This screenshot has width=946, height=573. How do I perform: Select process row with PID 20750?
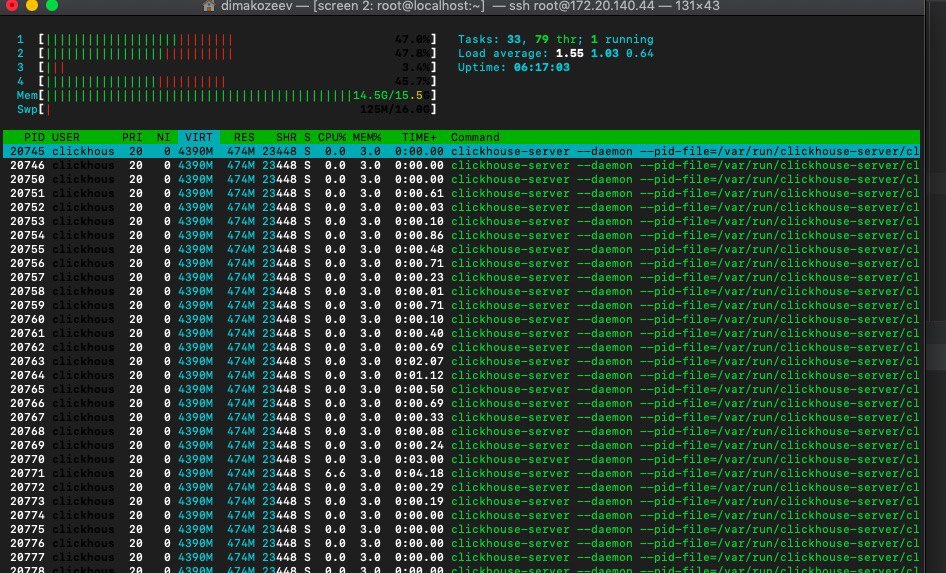pyautogui.click(x=462, y=179)
